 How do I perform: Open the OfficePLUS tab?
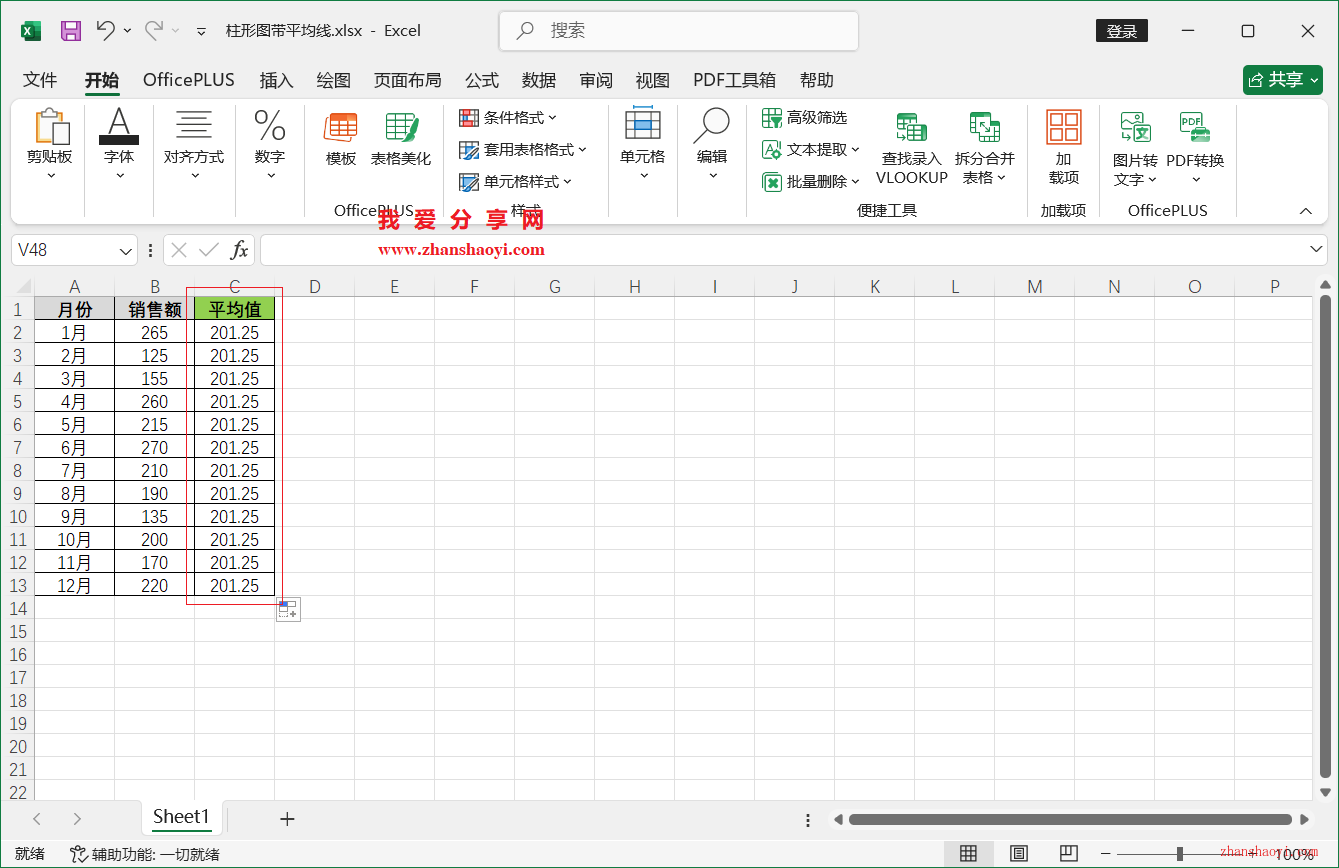tap(189, 80)
